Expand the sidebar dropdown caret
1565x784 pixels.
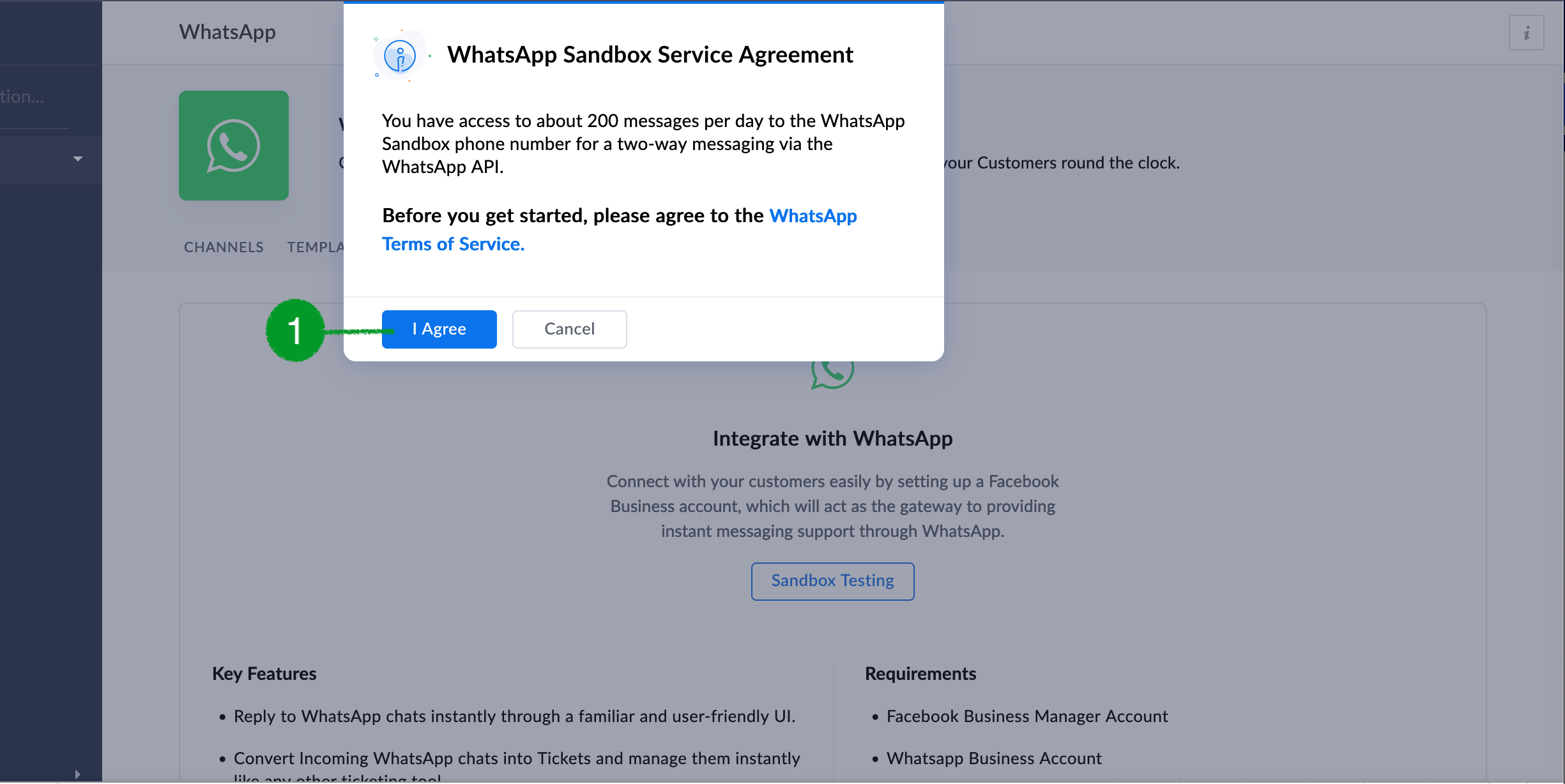point(78,159)
